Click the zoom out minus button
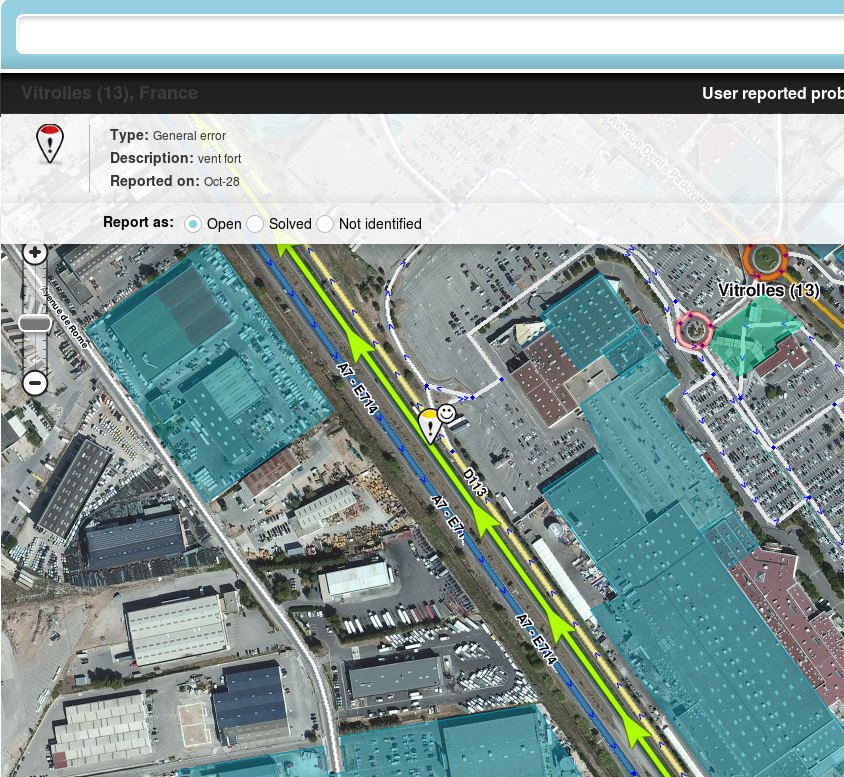Image resolution: width=844 pixels, height=777 pixels. [35, 383]
